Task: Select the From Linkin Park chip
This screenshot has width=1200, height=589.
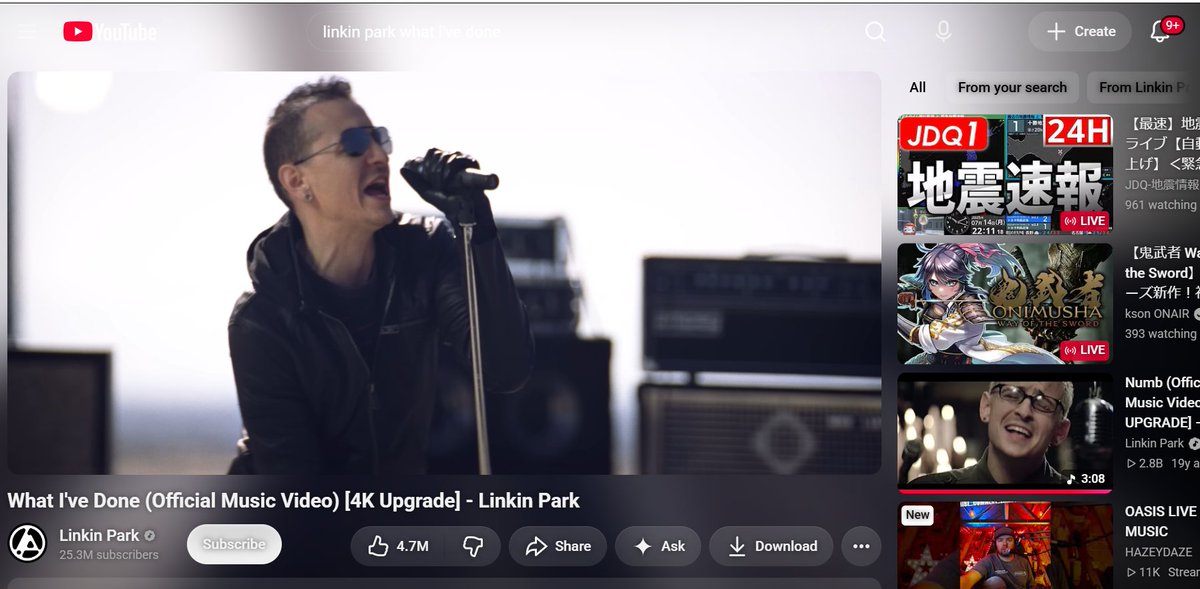Action: [1143, 87]
